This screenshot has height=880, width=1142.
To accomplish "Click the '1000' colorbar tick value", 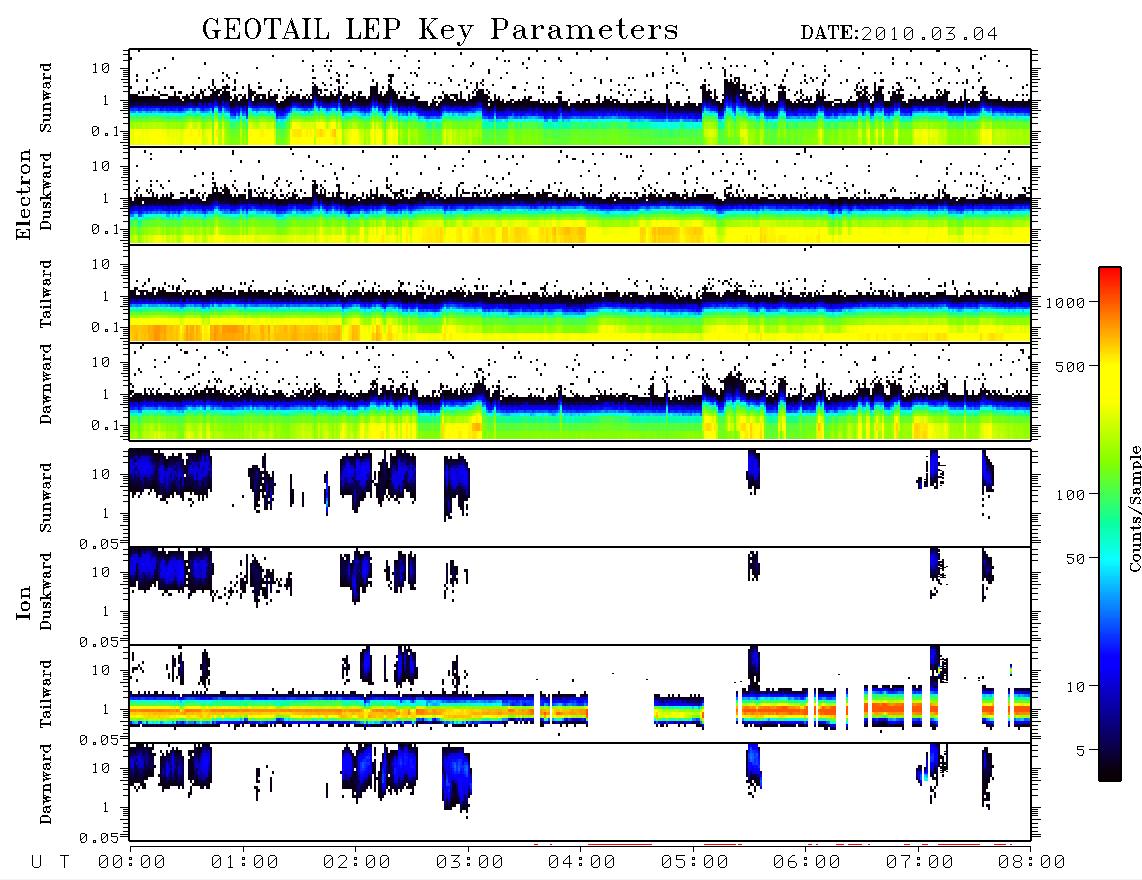I will (1066, 302).
